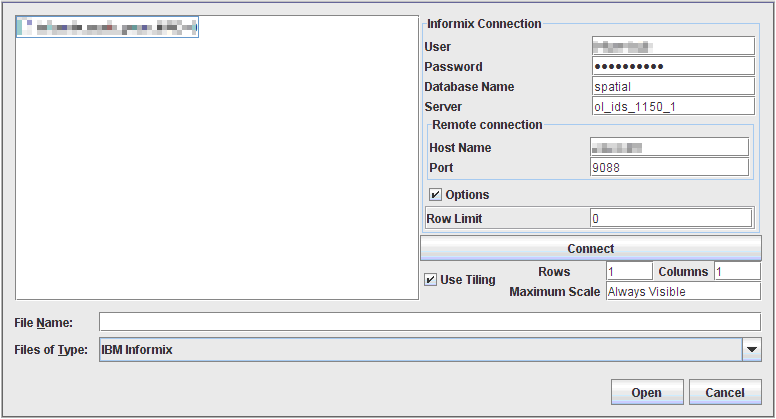Click the Port field showing 9088

(x=668, y=167)
